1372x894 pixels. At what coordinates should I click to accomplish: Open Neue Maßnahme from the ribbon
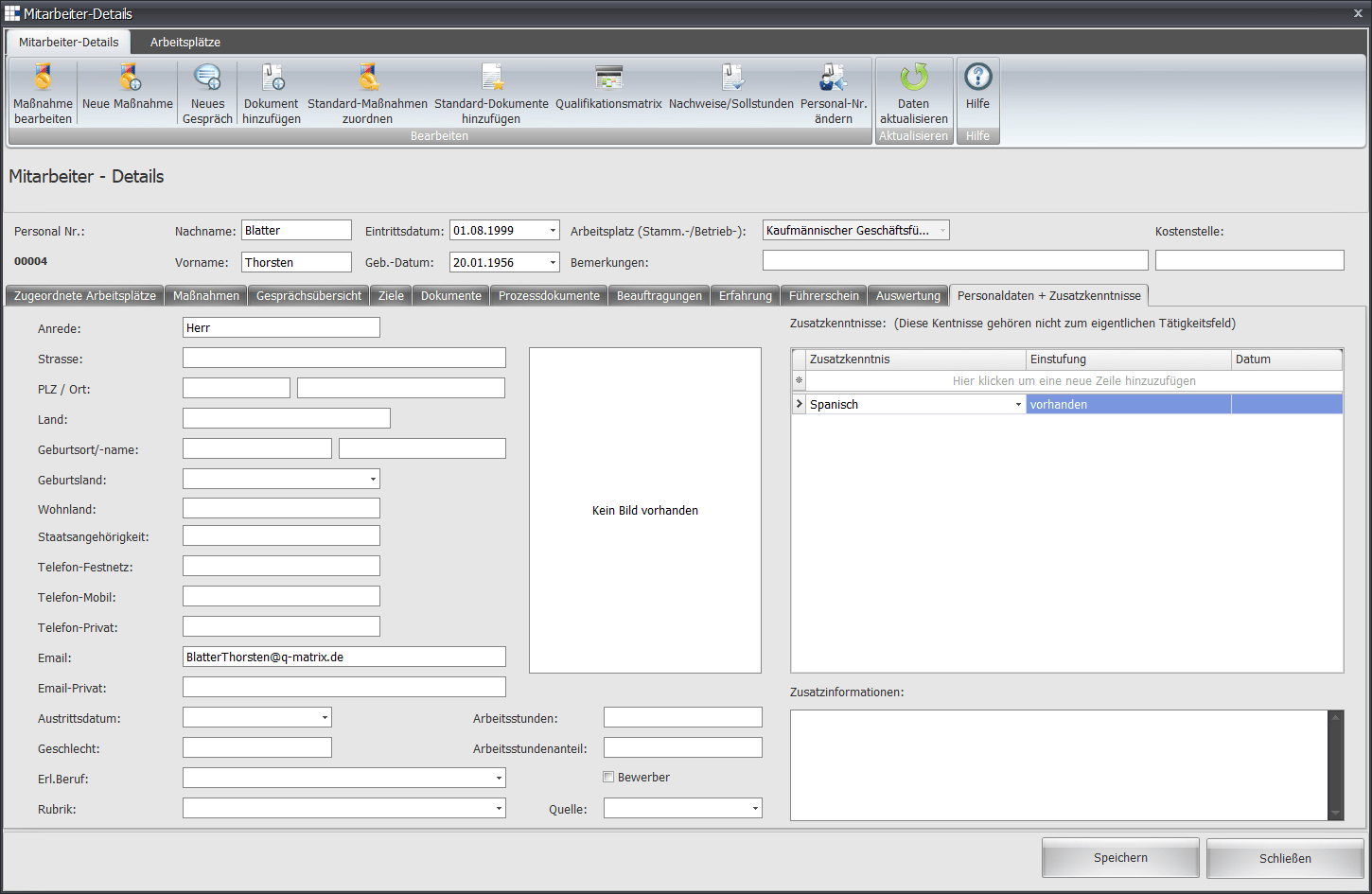[128, 79]
